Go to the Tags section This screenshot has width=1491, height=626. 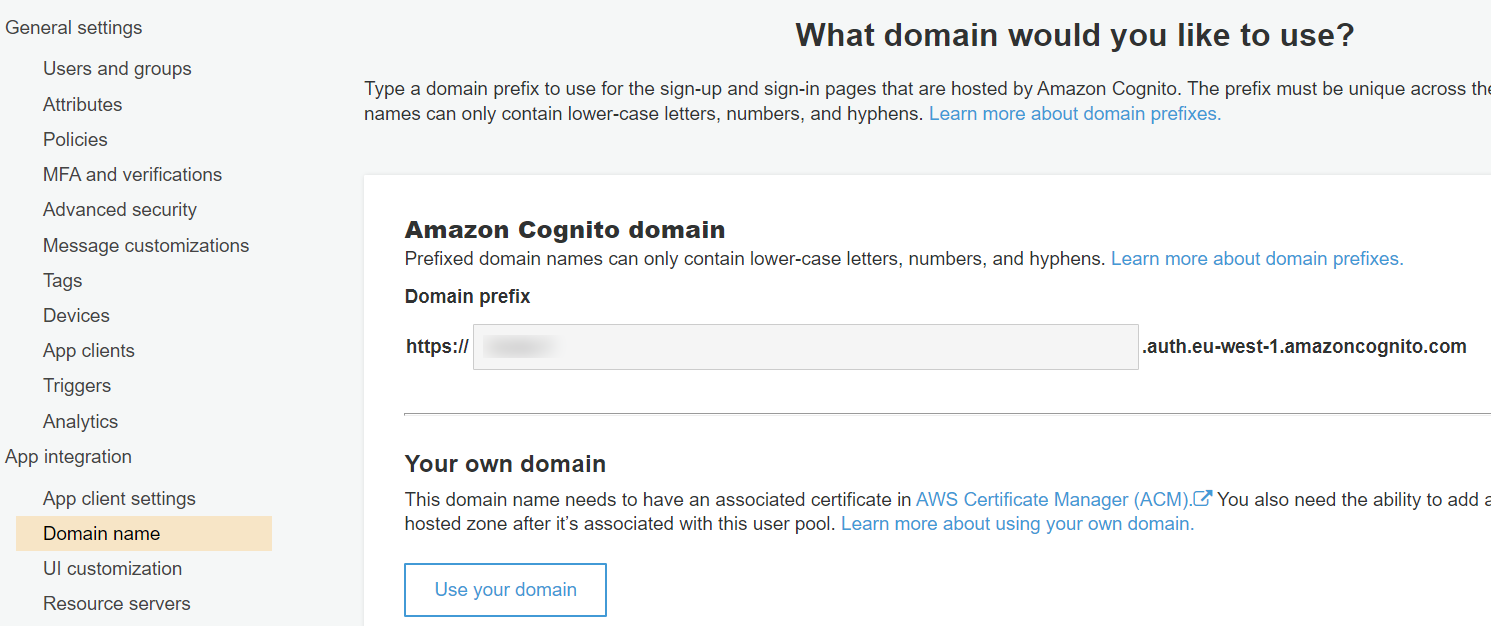tap(62, 280)
